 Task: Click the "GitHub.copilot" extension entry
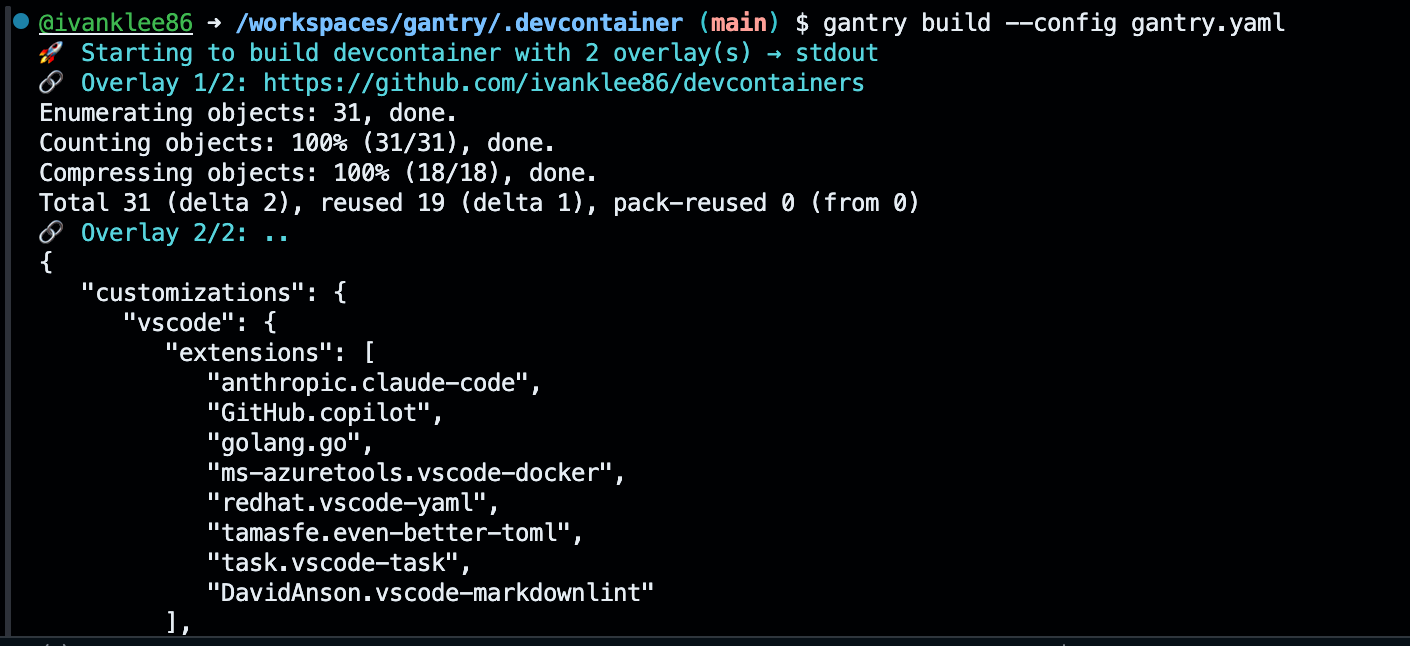pyautogui.click(x=325, y=413)
